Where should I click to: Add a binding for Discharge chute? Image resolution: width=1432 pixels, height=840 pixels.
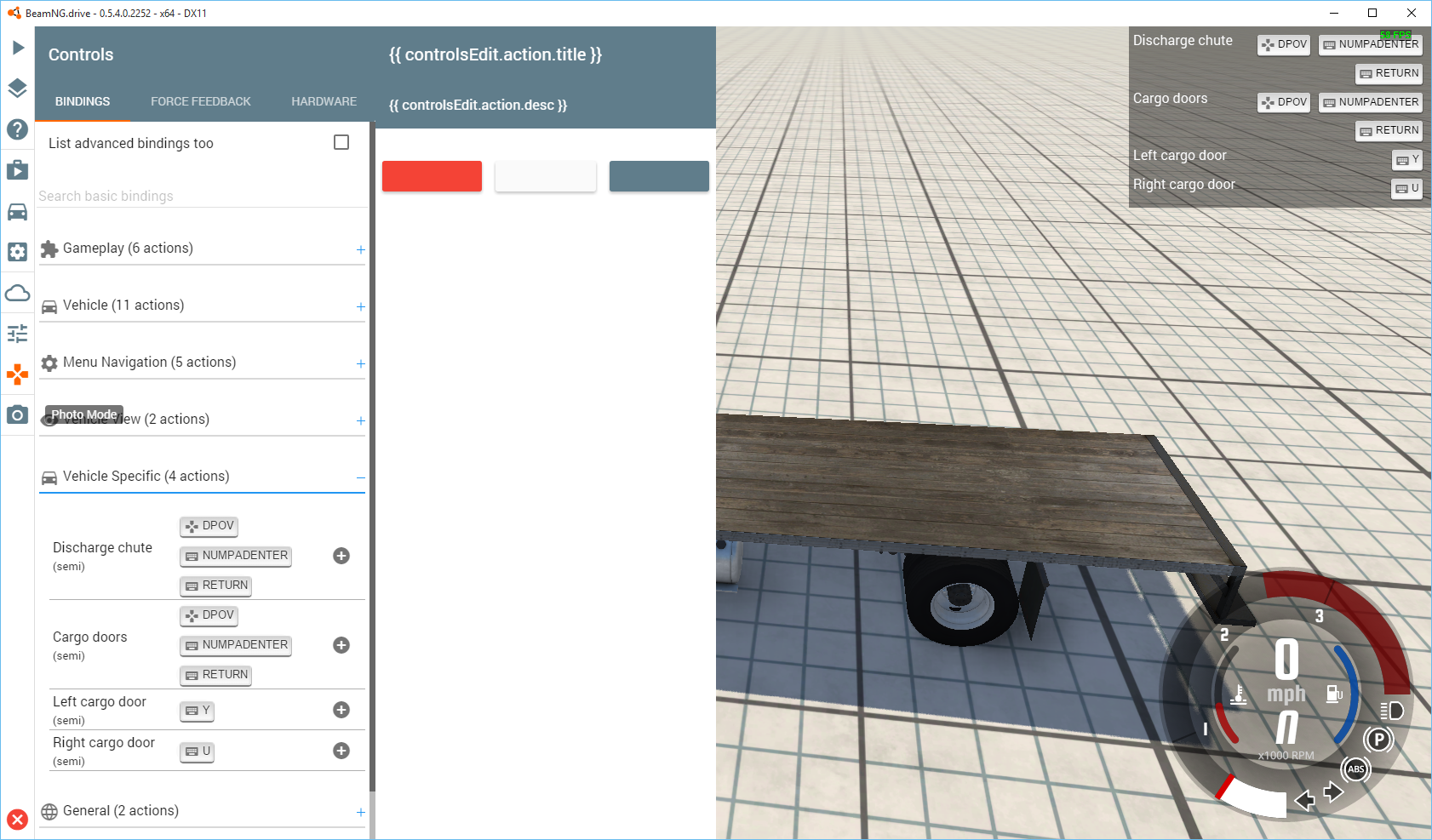click(x=341, y=556)
